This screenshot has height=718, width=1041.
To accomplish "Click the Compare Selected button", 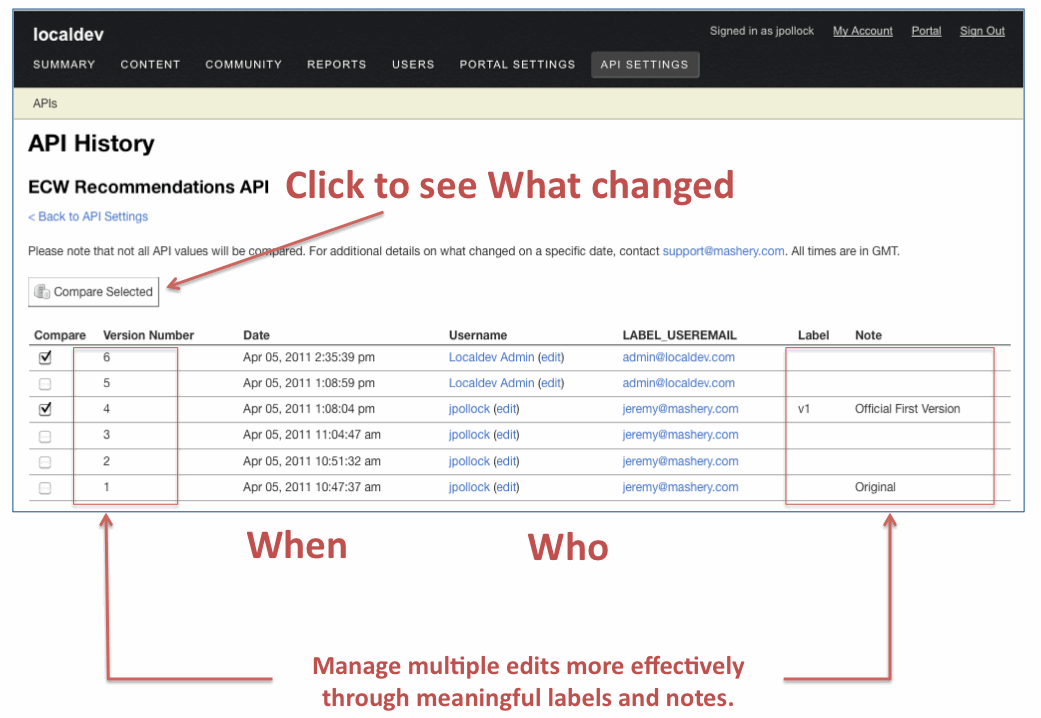I will pos(94,292).
